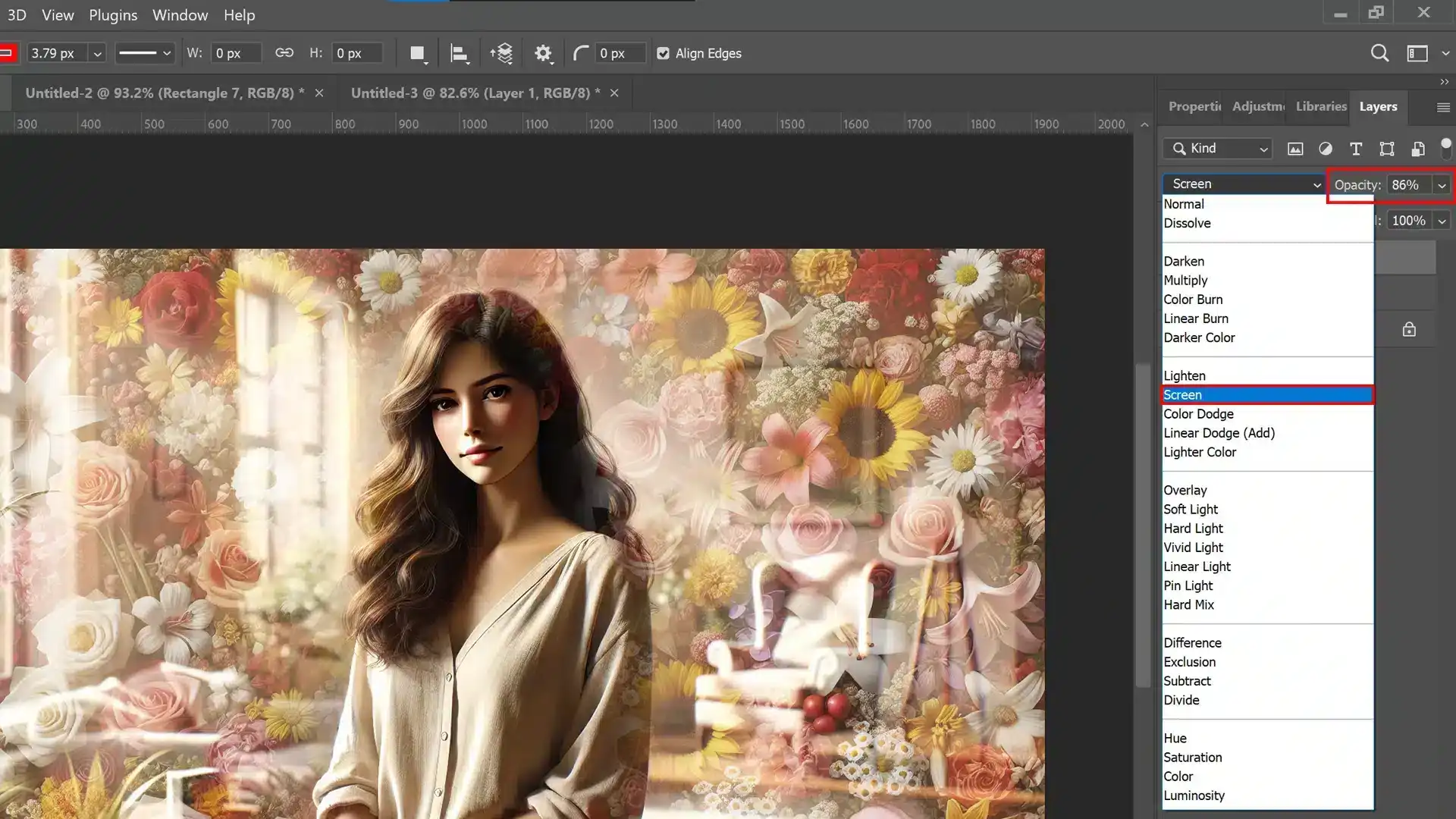Choose Overlay blend mode

coord(1268,490)
